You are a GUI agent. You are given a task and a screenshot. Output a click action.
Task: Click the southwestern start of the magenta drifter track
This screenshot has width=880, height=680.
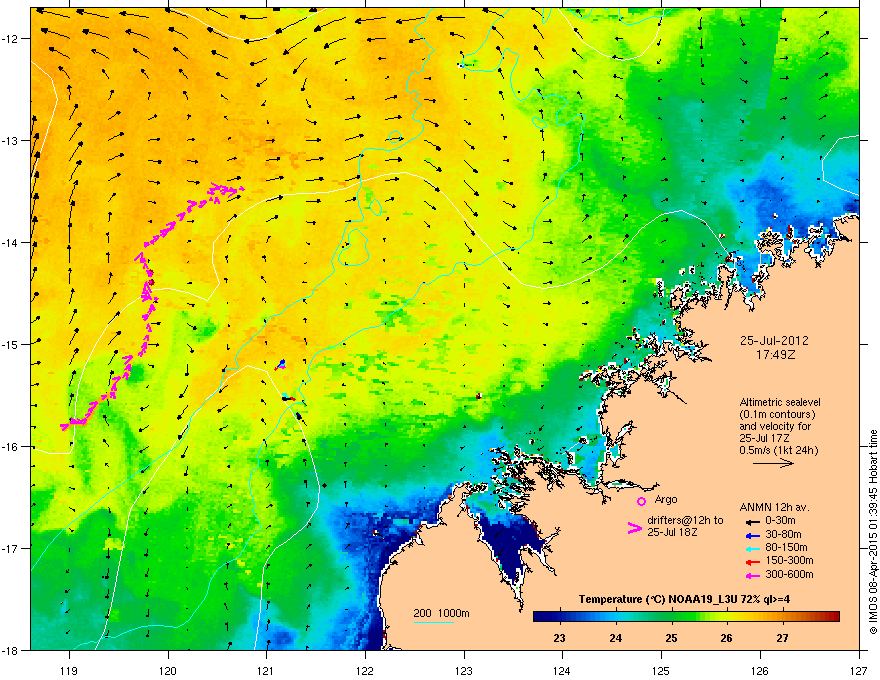(64, 427)
